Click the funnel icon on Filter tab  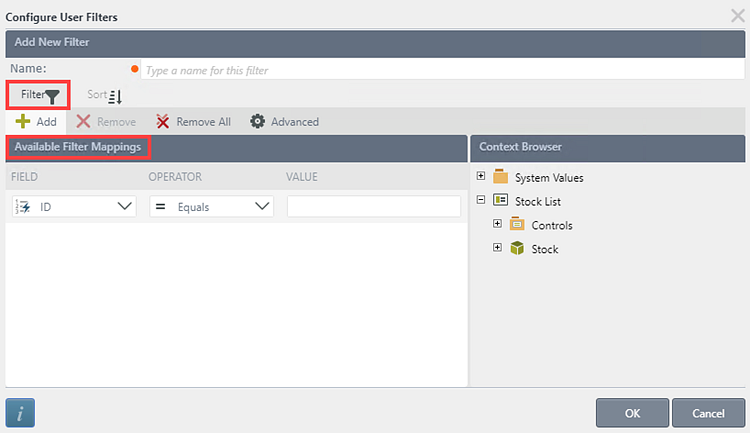[x=53, y=96]
